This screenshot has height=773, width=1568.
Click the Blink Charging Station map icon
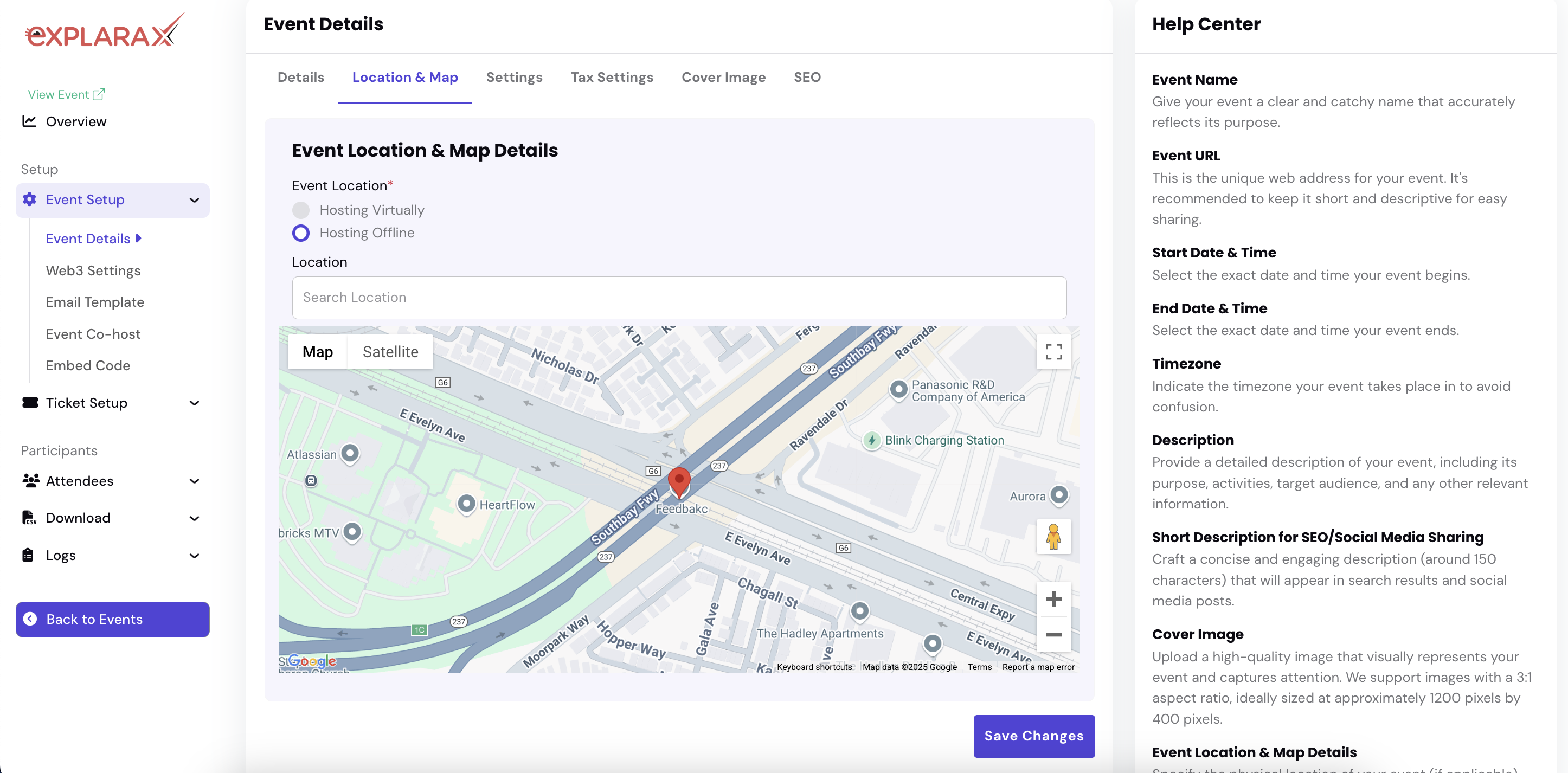[x=872, y=440]
